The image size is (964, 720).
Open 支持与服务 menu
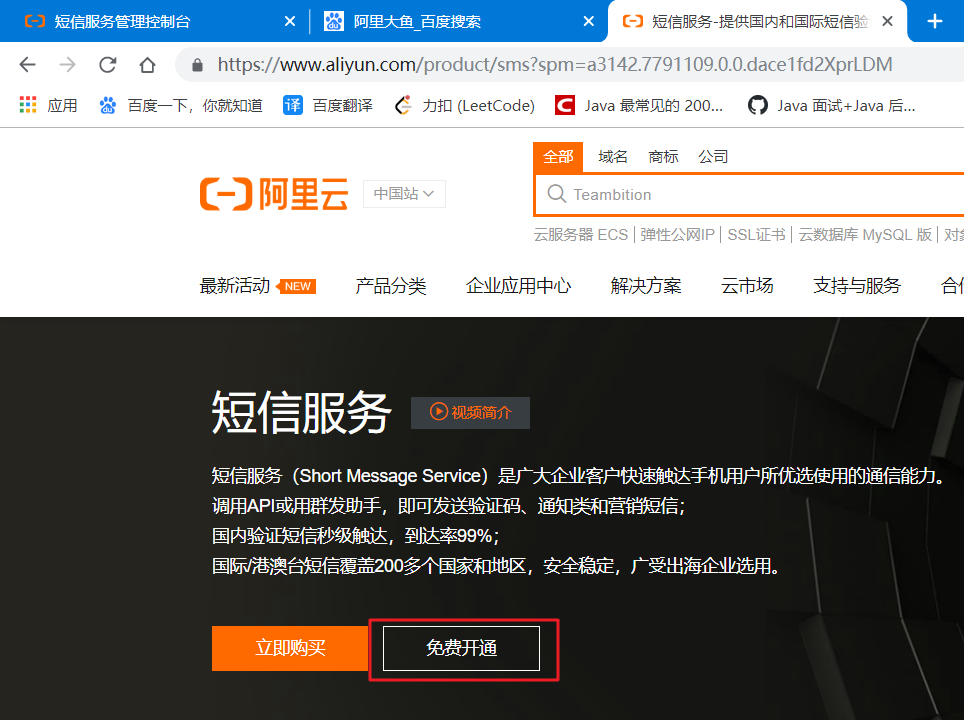856,285
